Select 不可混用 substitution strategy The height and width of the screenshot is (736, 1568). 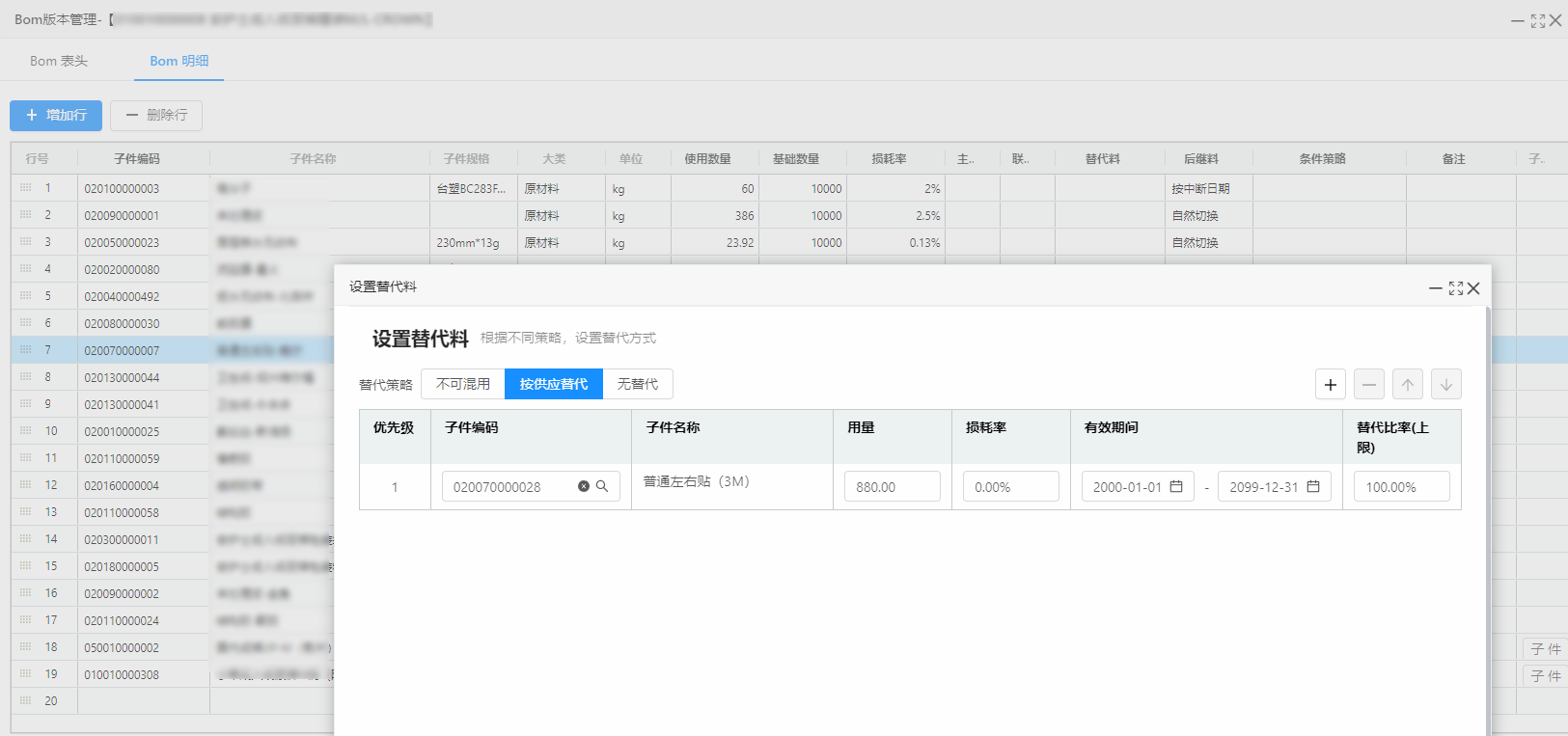(463, 384)
